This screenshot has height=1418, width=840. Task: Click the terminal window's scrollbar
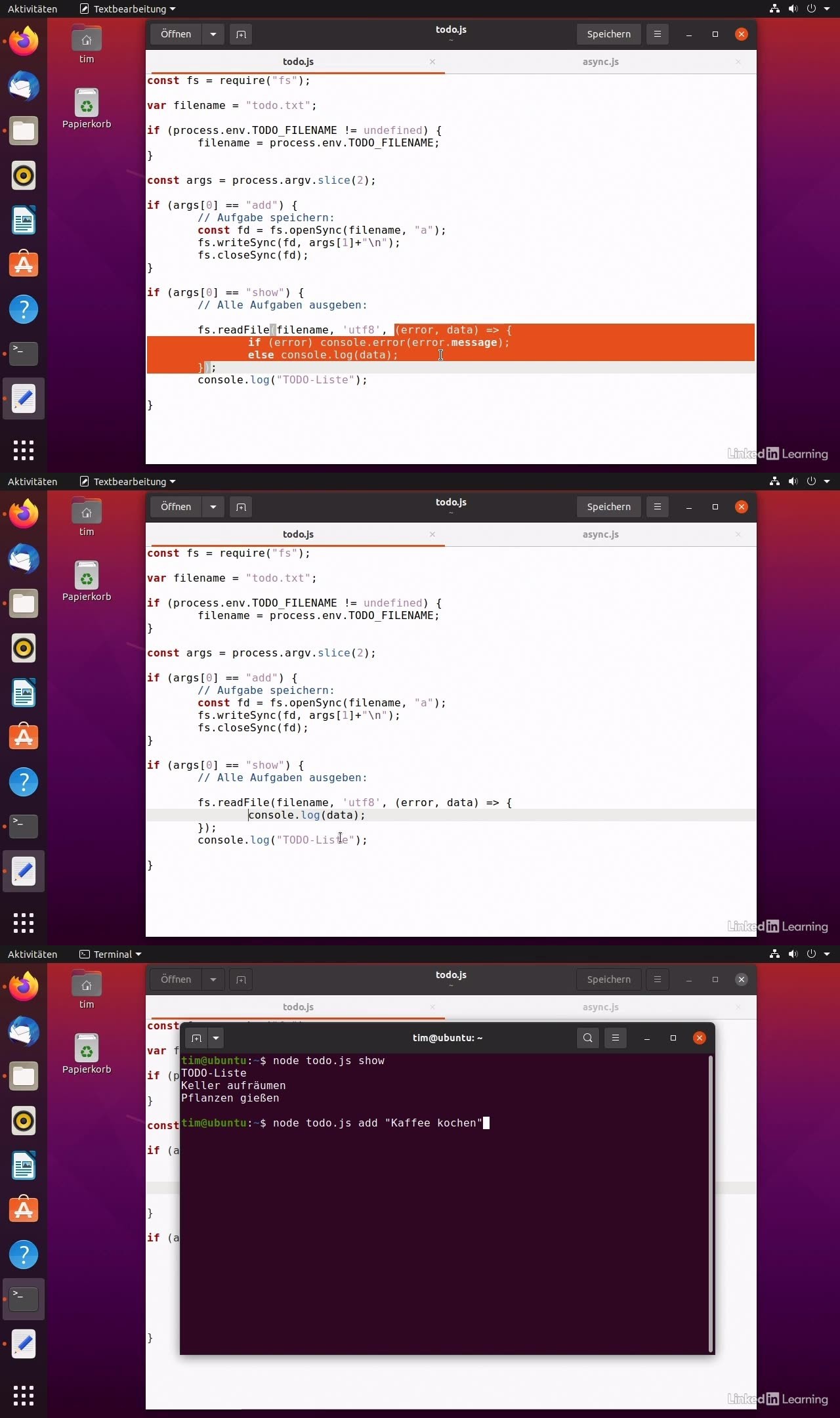click(711, 1201)
